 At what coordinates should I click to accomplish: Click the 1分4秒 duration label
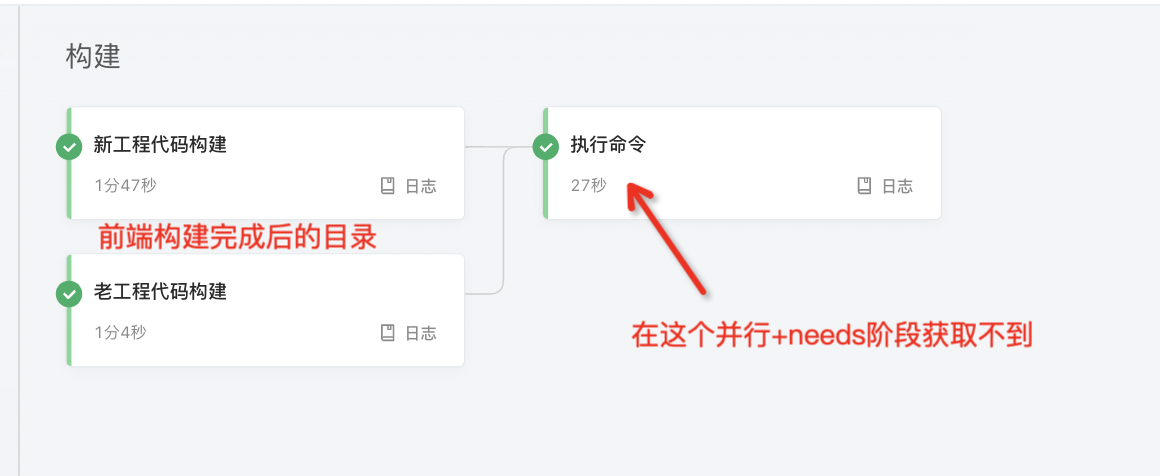[120, 333]
